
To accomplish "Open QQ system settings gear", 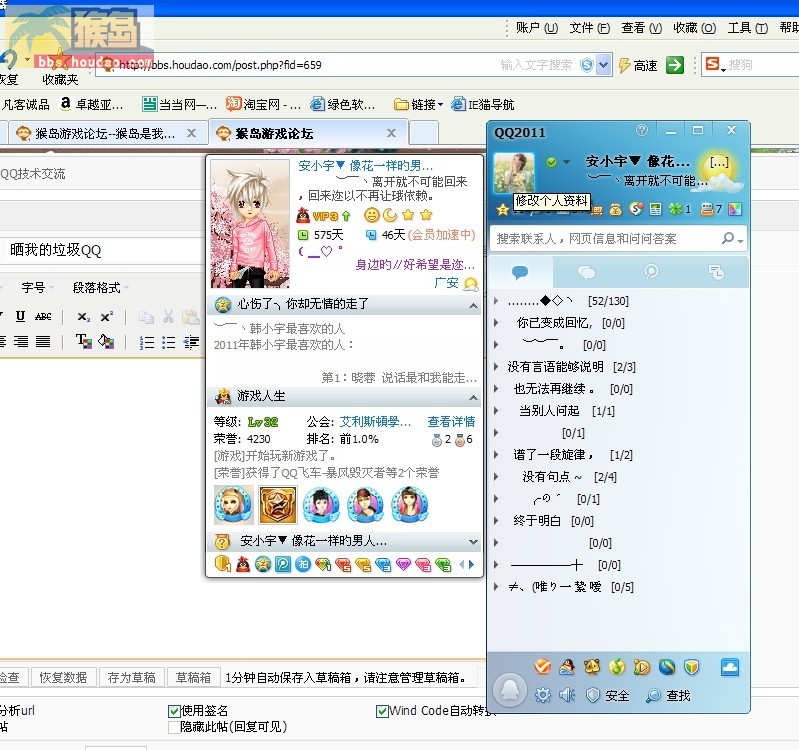I will [x=543, y=695].
